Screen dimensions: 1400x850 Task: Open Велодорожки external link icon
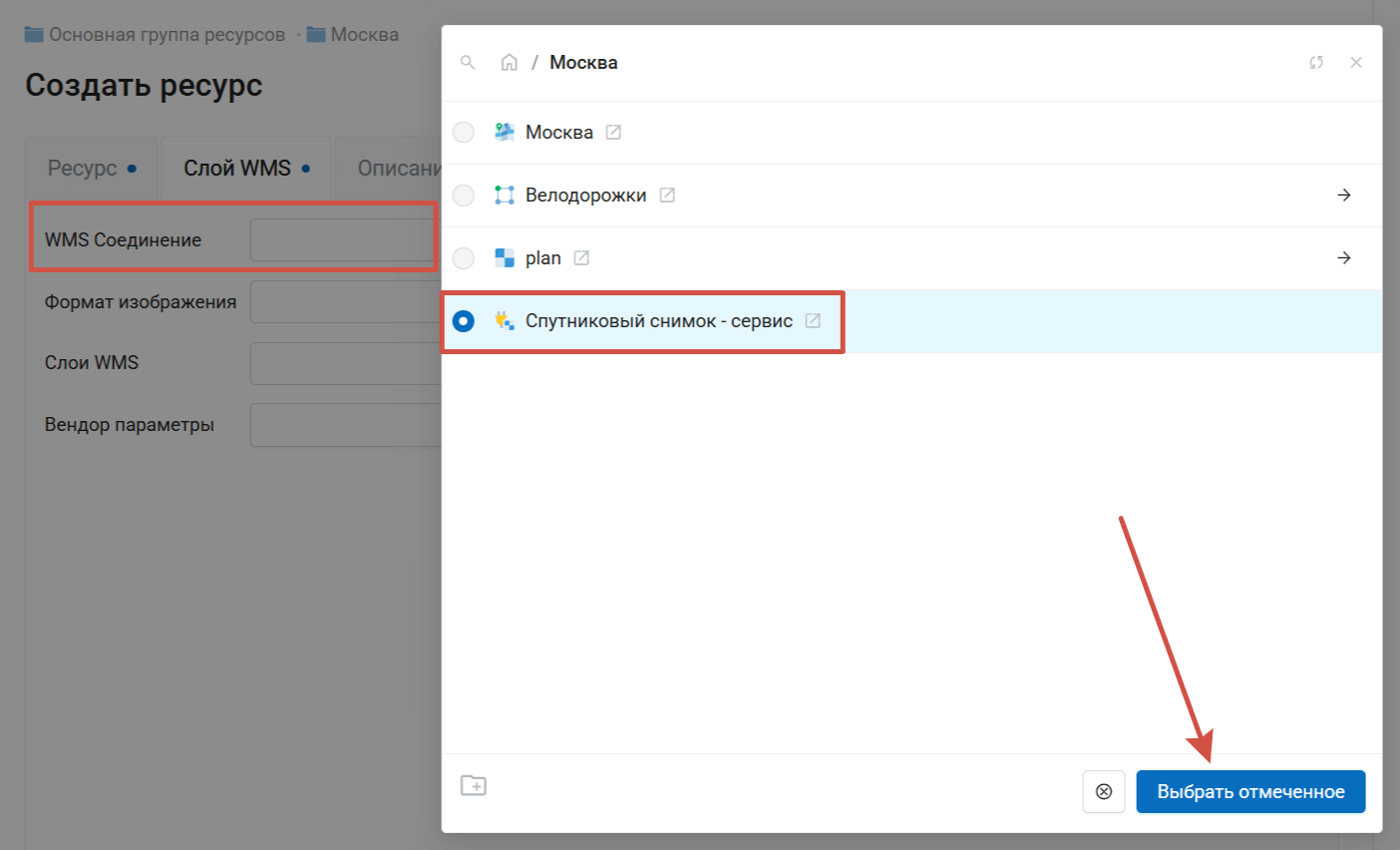(667, 196)
